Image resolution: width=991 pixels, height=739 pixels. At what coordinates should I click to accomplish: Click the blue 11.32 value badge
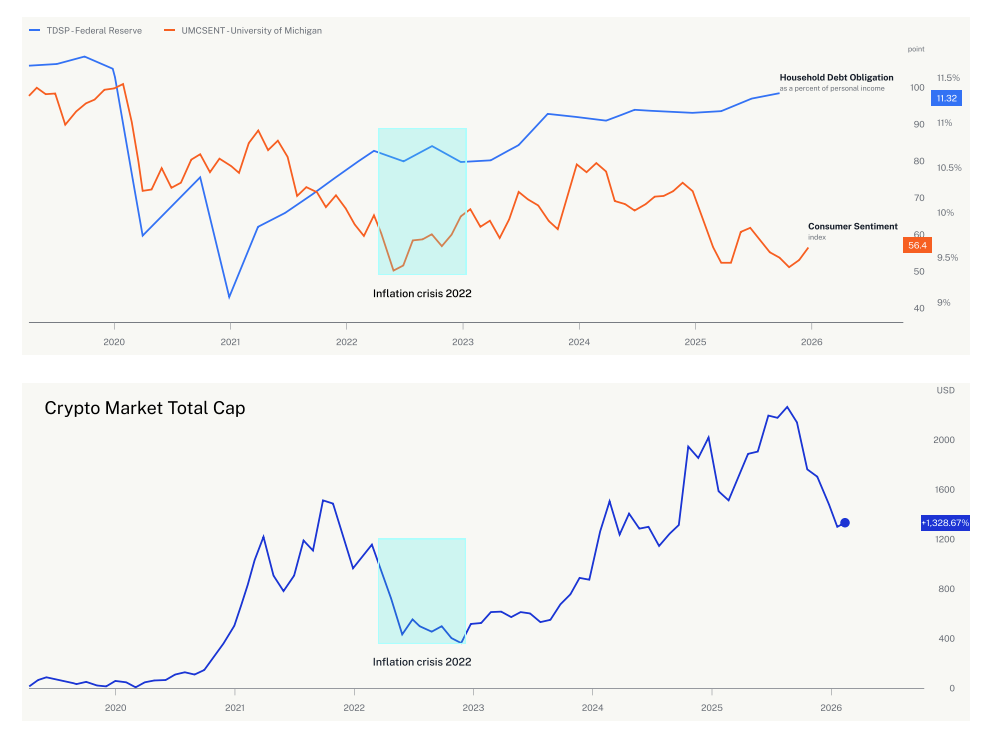point(946,98)
